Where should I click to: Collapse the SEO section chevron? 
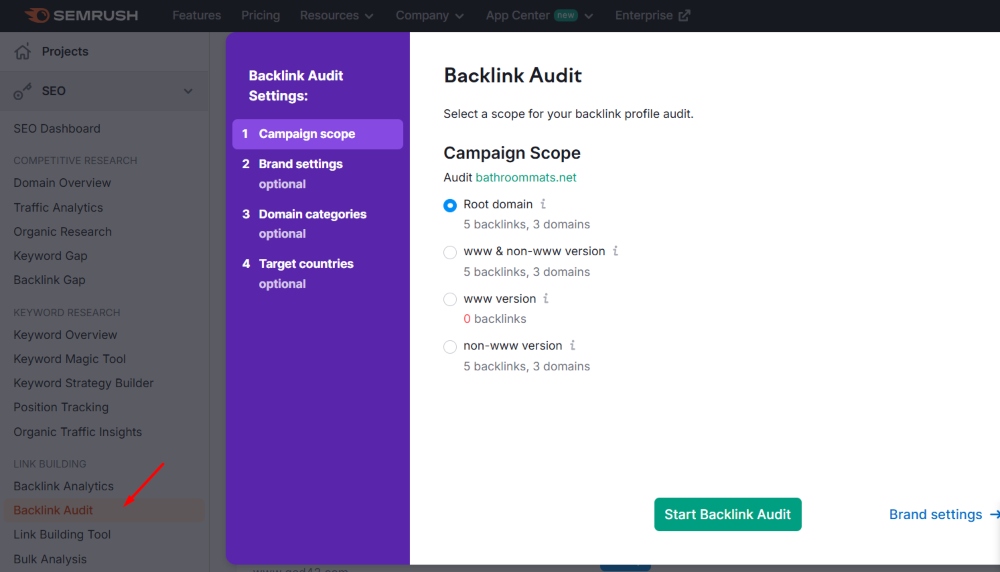click(x=188, y=91)
